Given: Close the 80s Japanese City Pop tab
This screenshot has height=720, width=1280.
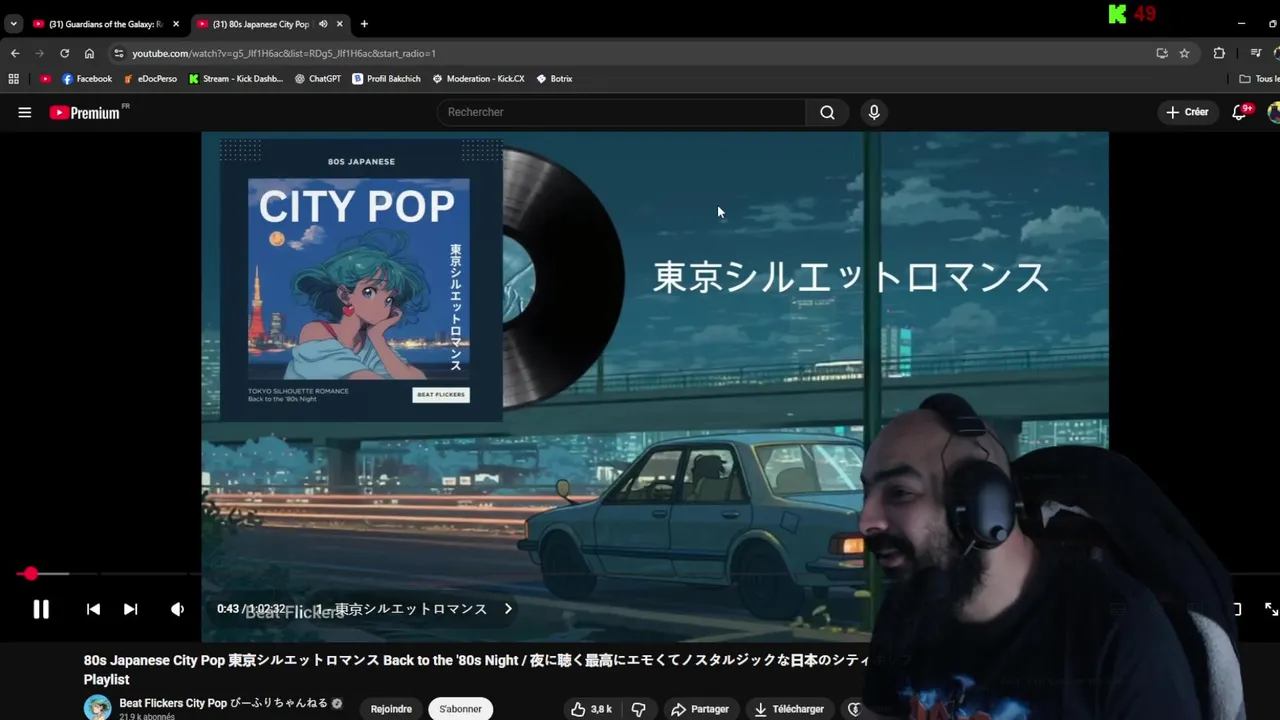Looking at the screenshot, I should [340, 24].
